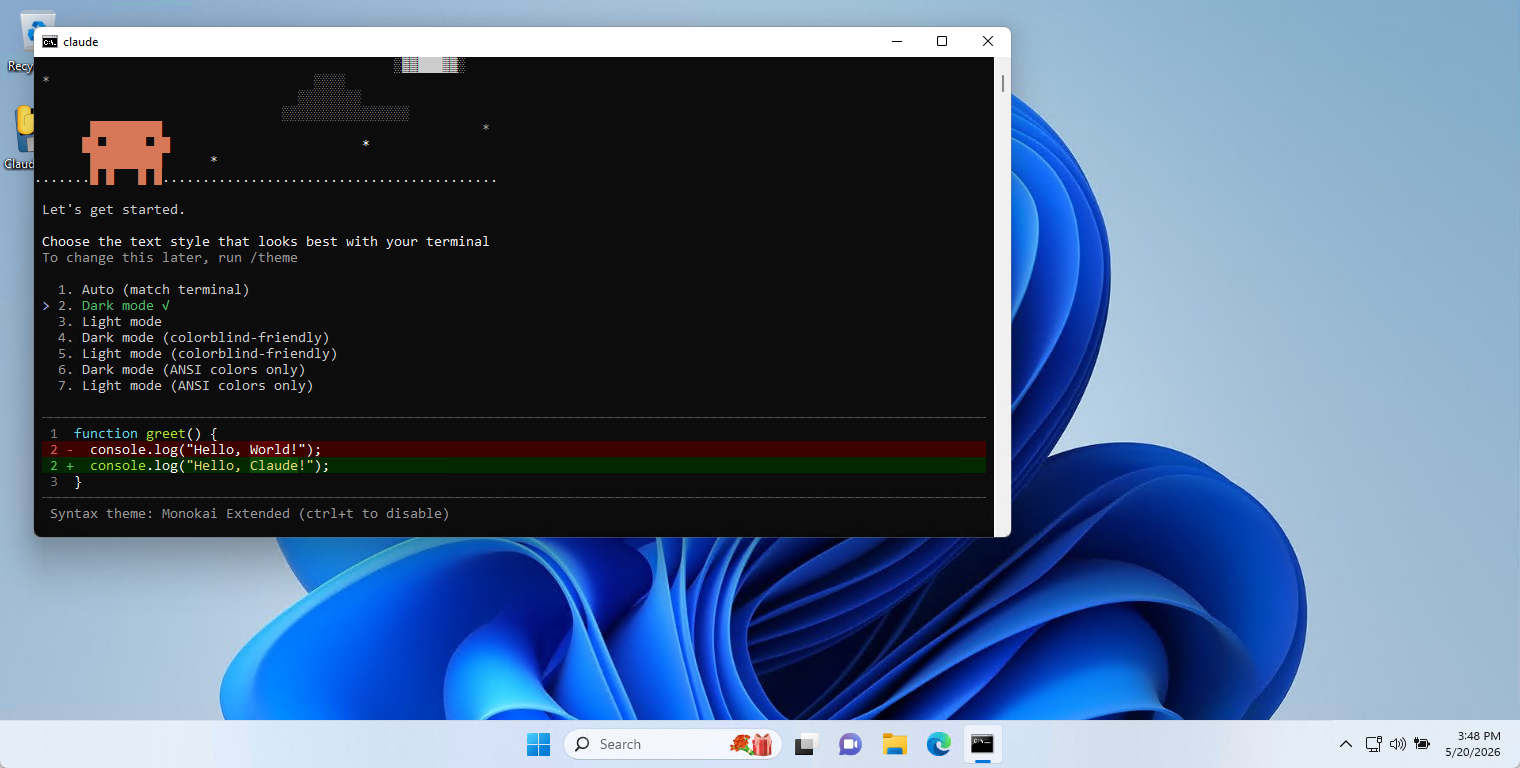Click the added line with Hello, Claude!

point(514,465)
